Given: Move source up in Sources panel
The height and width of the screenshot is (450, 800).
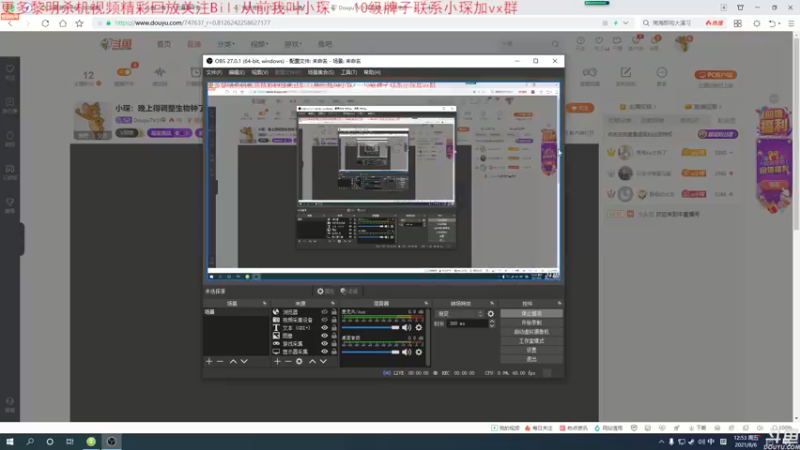Looking at the screenshot, I should pos(312,361).
